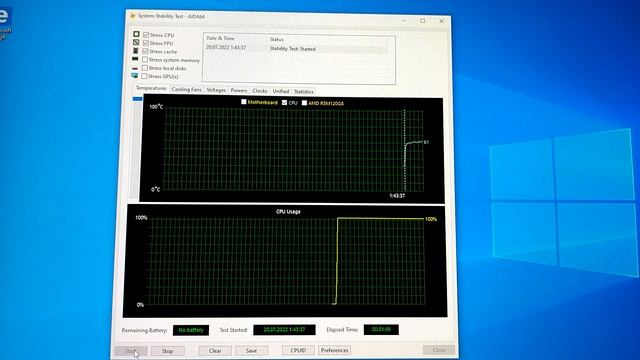
Task: Click the No battery indicator
Action: [x=191, y=330]
